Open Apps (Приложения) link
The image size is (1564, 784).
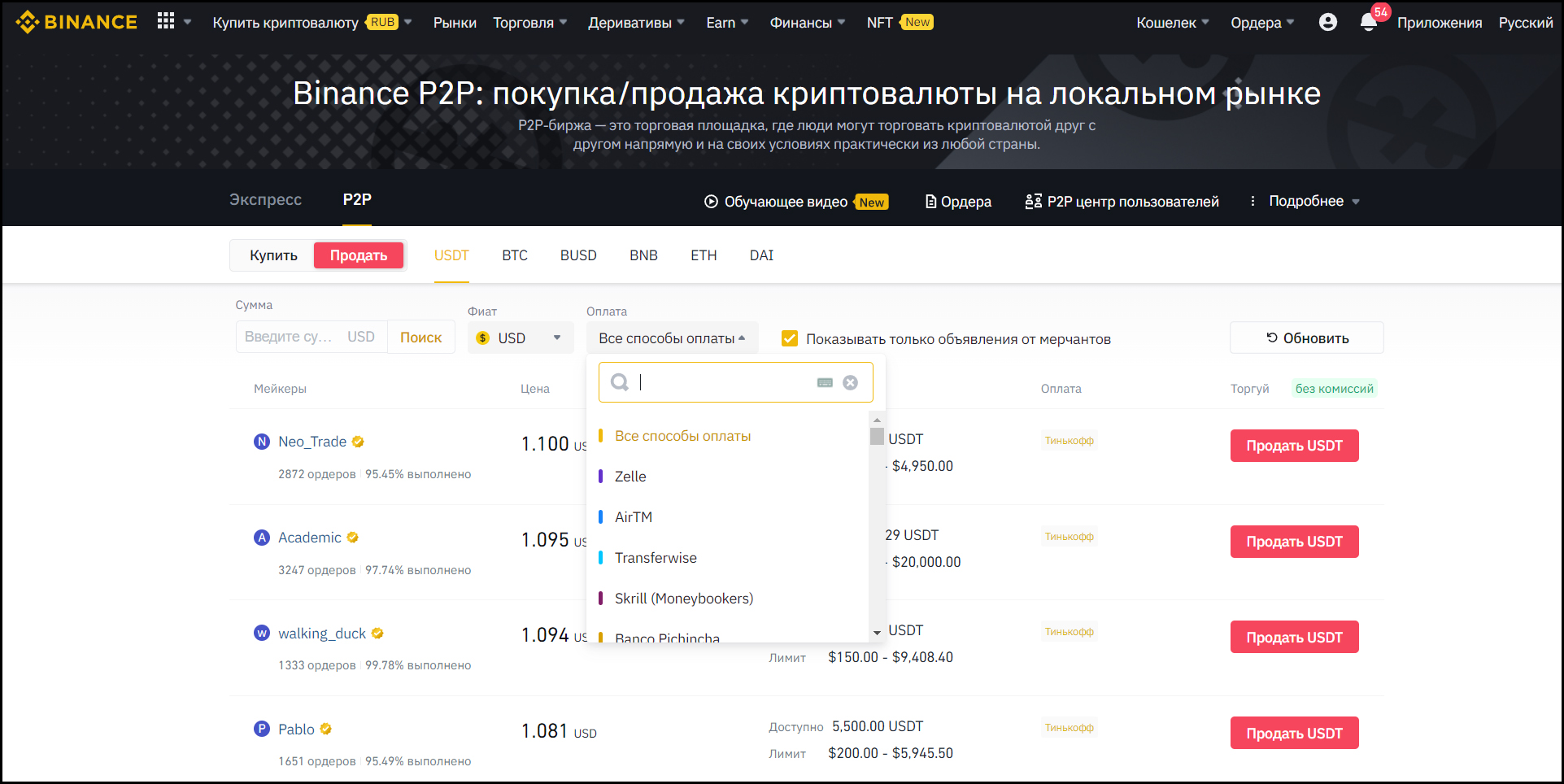coord(1440,23)
